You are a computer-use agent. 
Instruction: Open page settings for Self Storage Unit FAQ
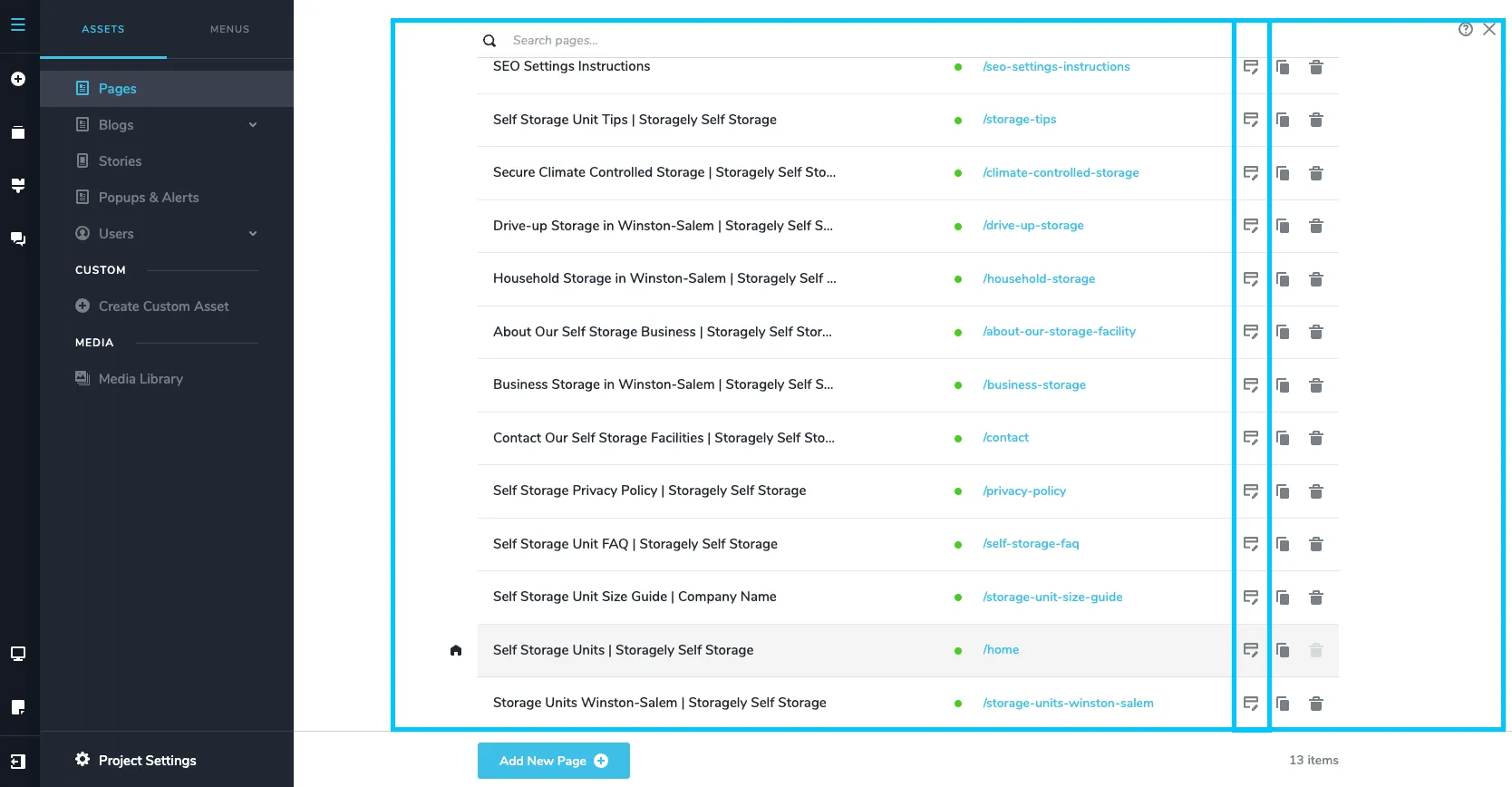pyautogui.click(x=1251, y=544)
